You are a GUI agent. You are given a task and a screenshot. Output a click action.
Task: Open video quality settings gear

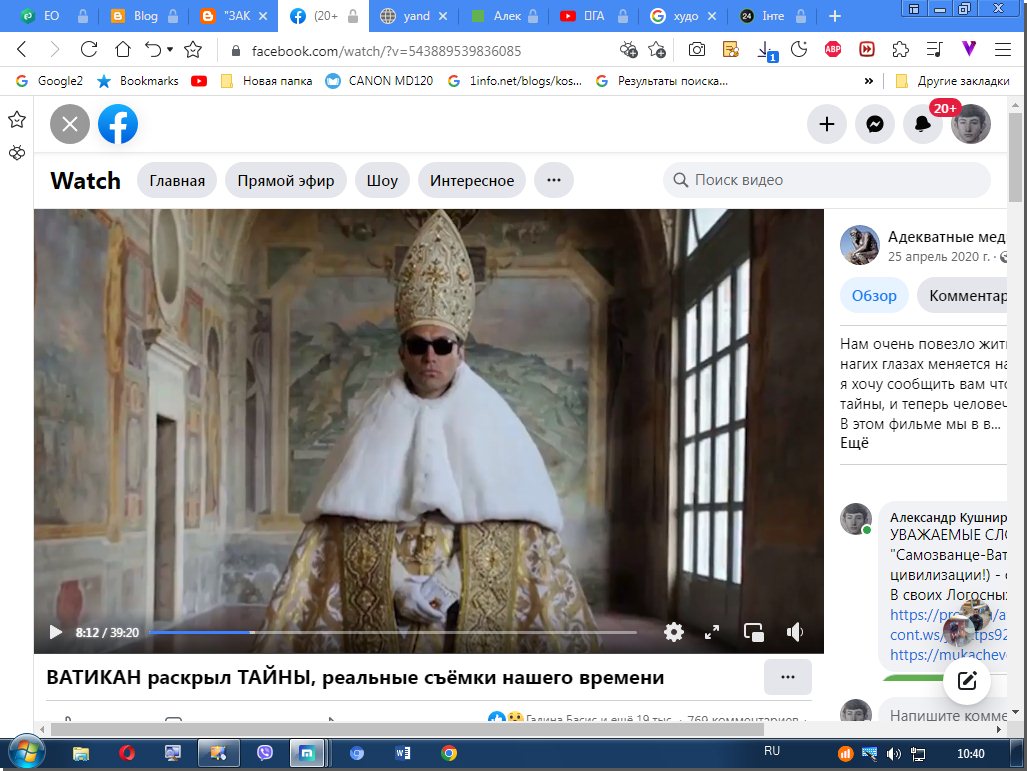673,632
